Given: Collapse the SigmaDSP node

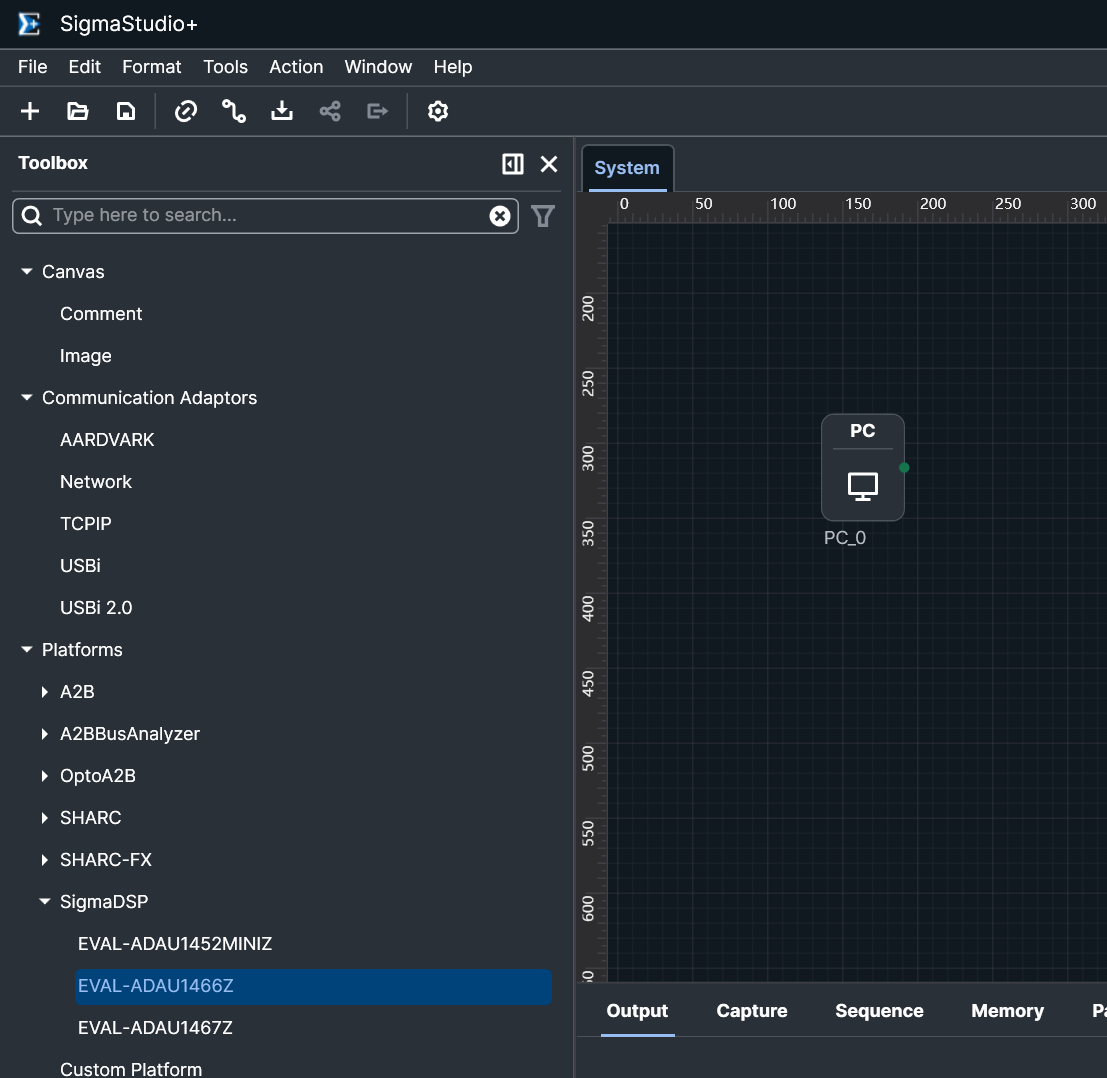Looking at the screenshot, I should 44,902.
